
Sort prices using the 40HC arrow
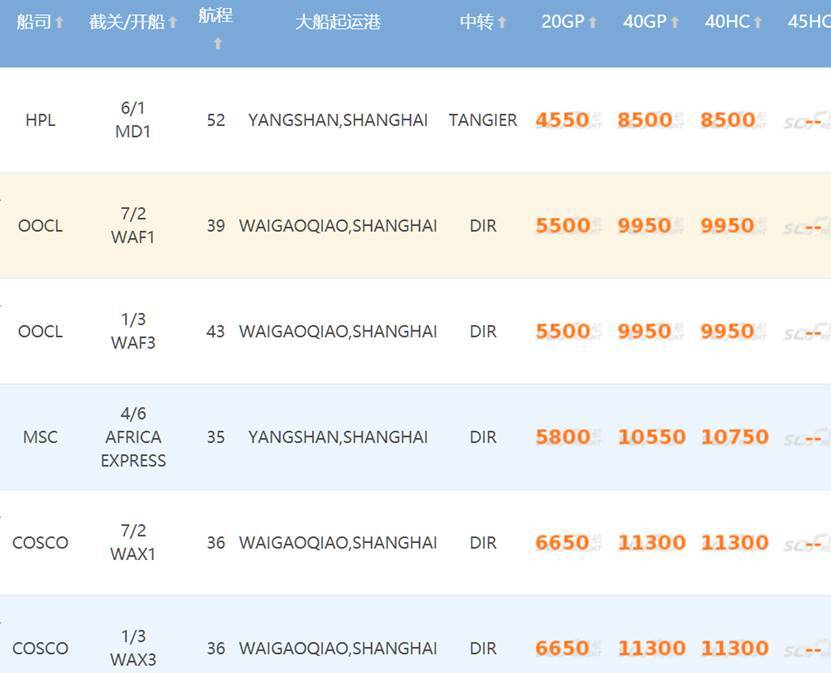coord(758,22)
